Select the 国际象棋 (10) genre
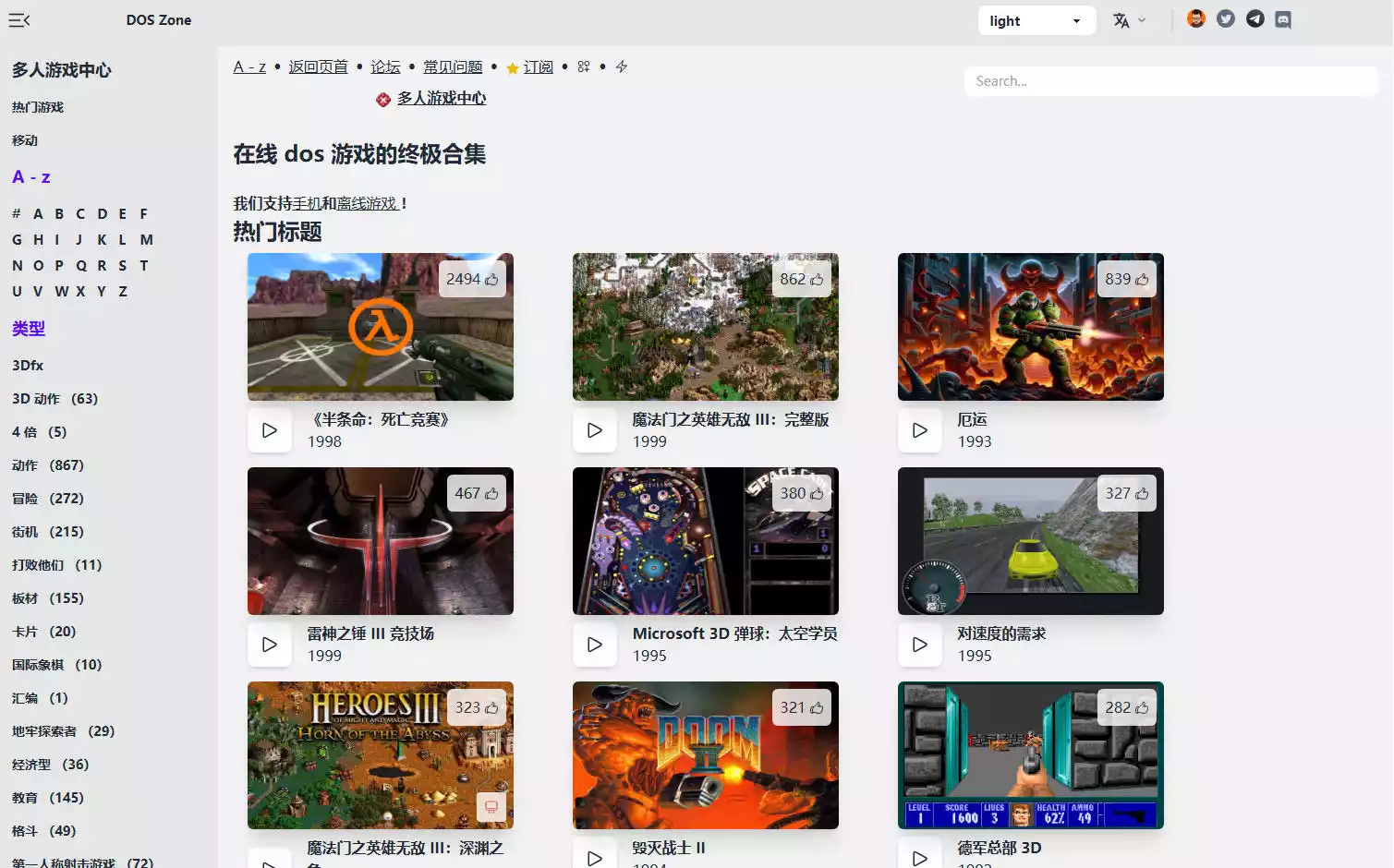 tap(57, 665)
